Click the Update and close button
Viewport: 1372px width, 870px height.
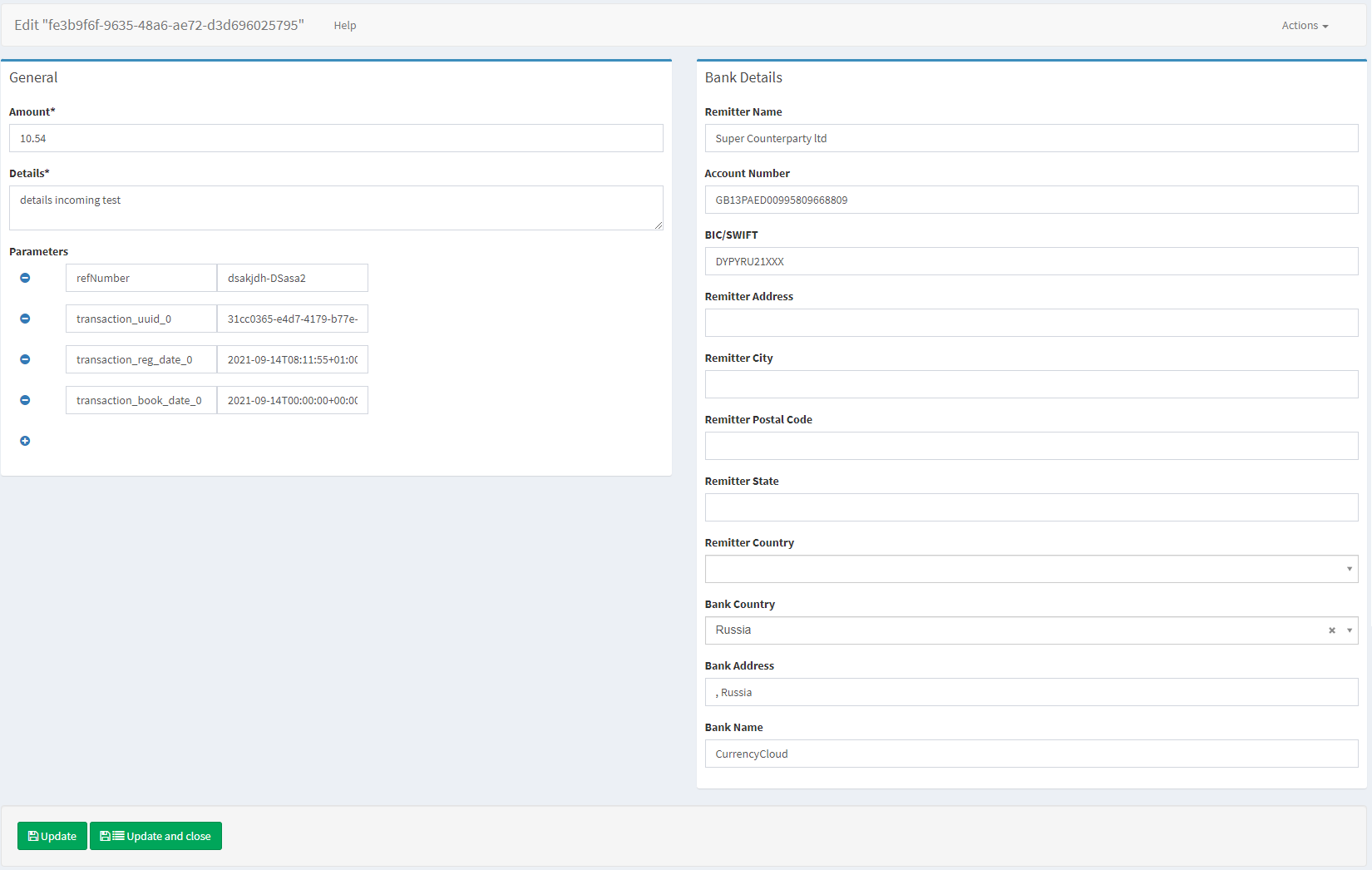click(x=155, y=836)
